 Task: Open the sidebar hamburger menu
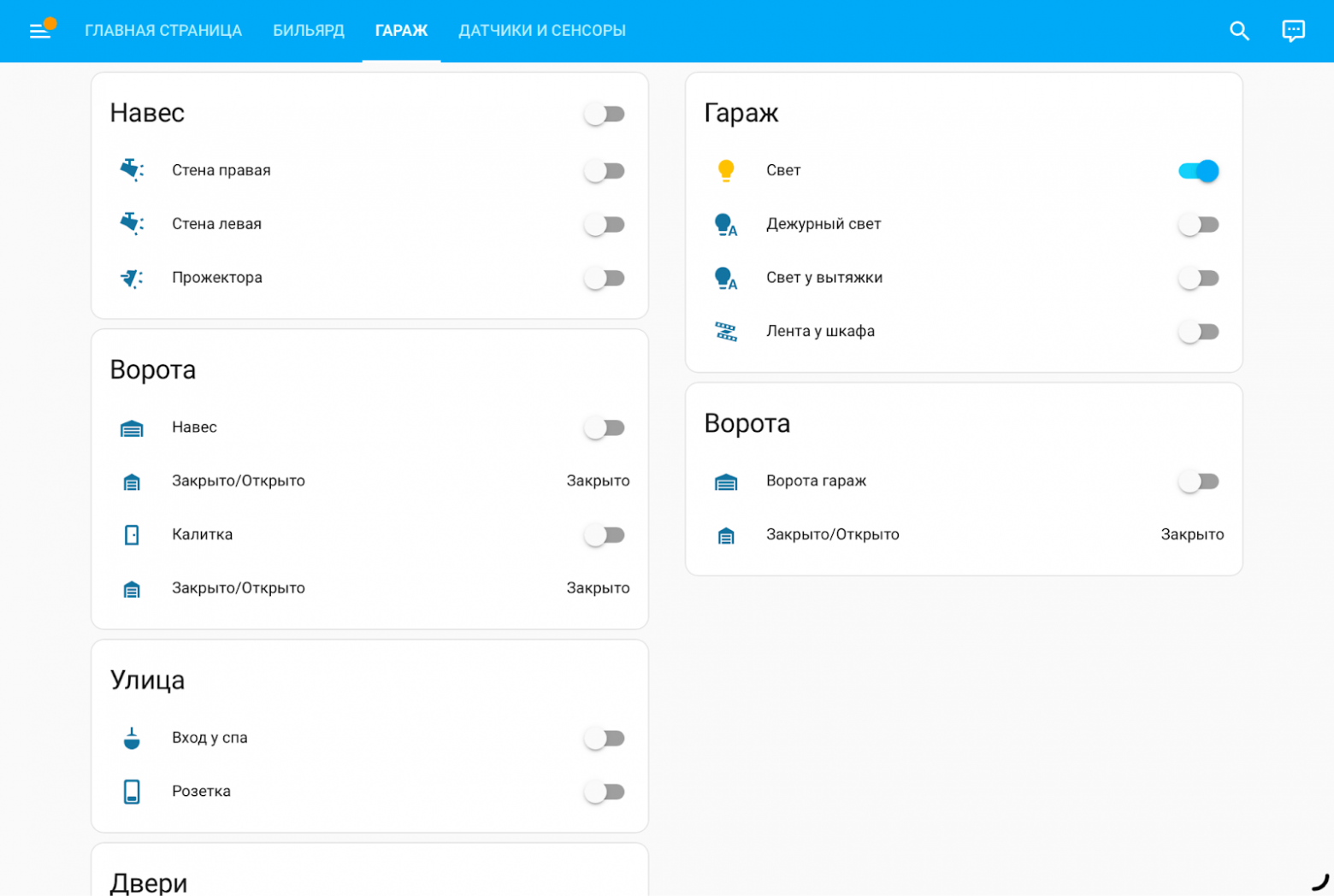tap(40, 32)
